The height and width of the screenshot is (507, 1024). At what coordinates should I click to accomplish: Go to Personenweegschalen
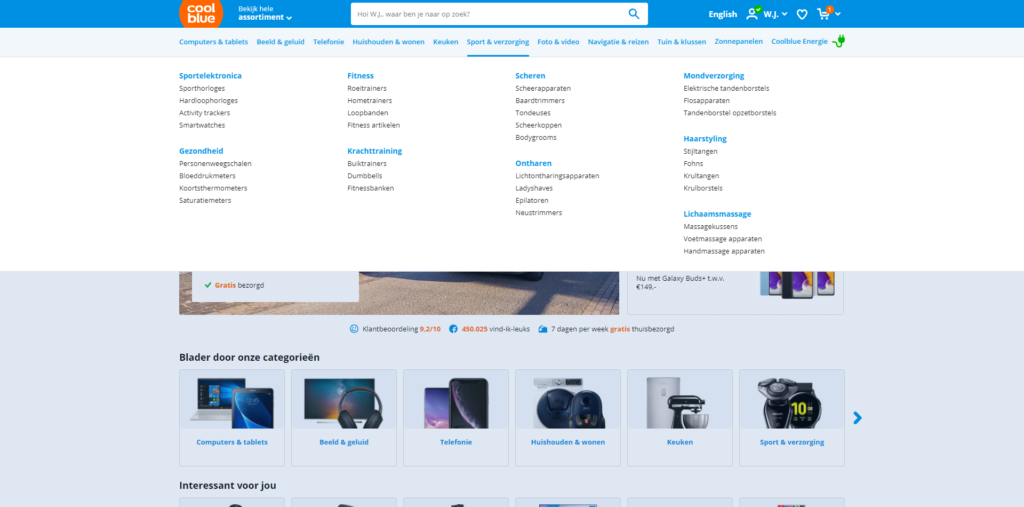pos(215,164)
